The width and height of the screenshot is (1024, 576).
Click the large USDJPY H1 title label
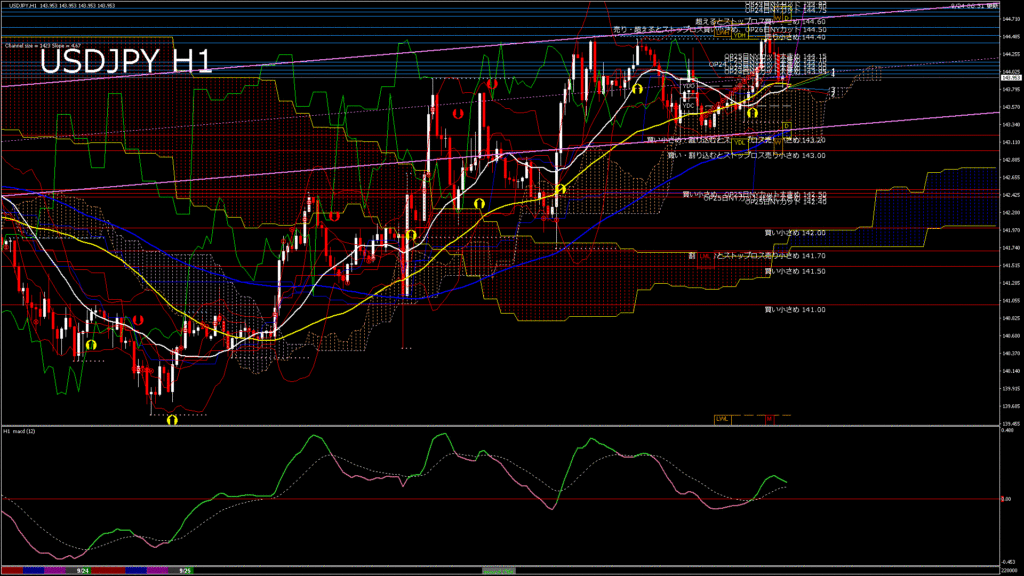pos(125,63)
